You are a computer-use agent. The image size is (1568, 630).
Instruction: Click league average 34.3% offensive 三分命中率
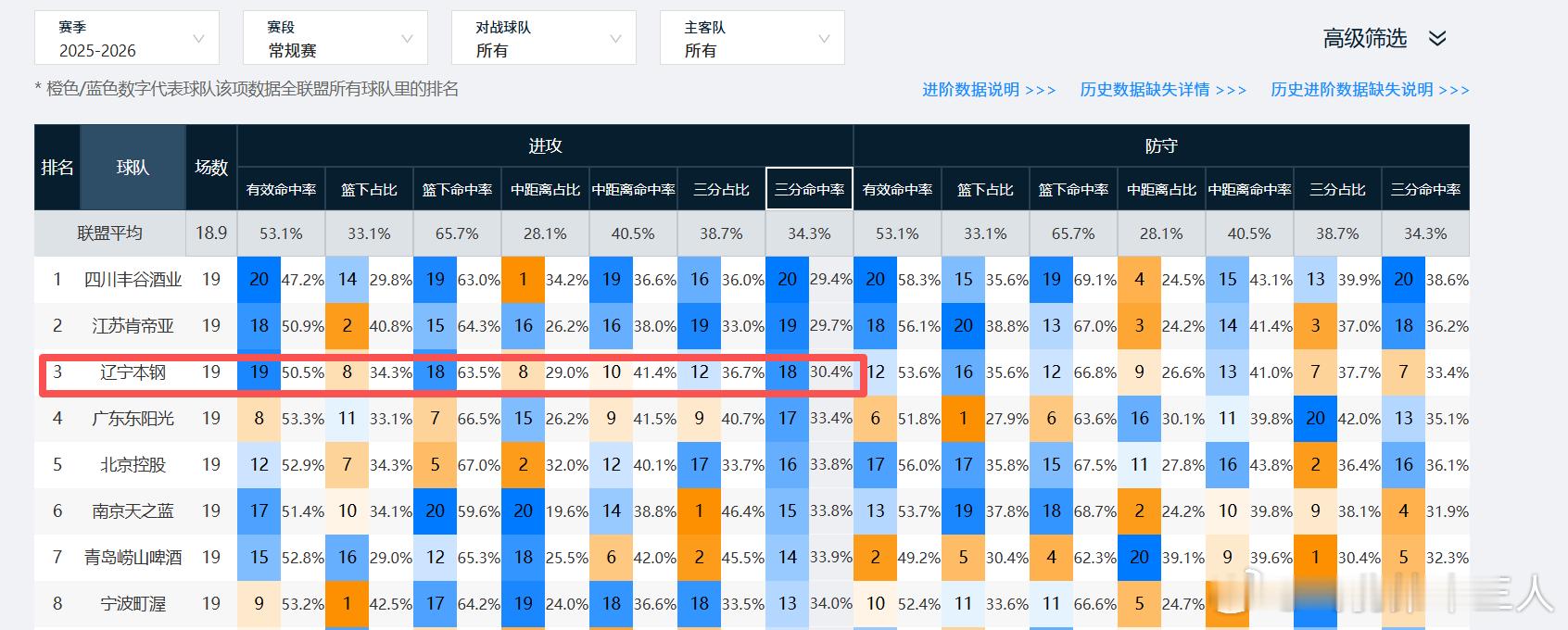(809, 233)
